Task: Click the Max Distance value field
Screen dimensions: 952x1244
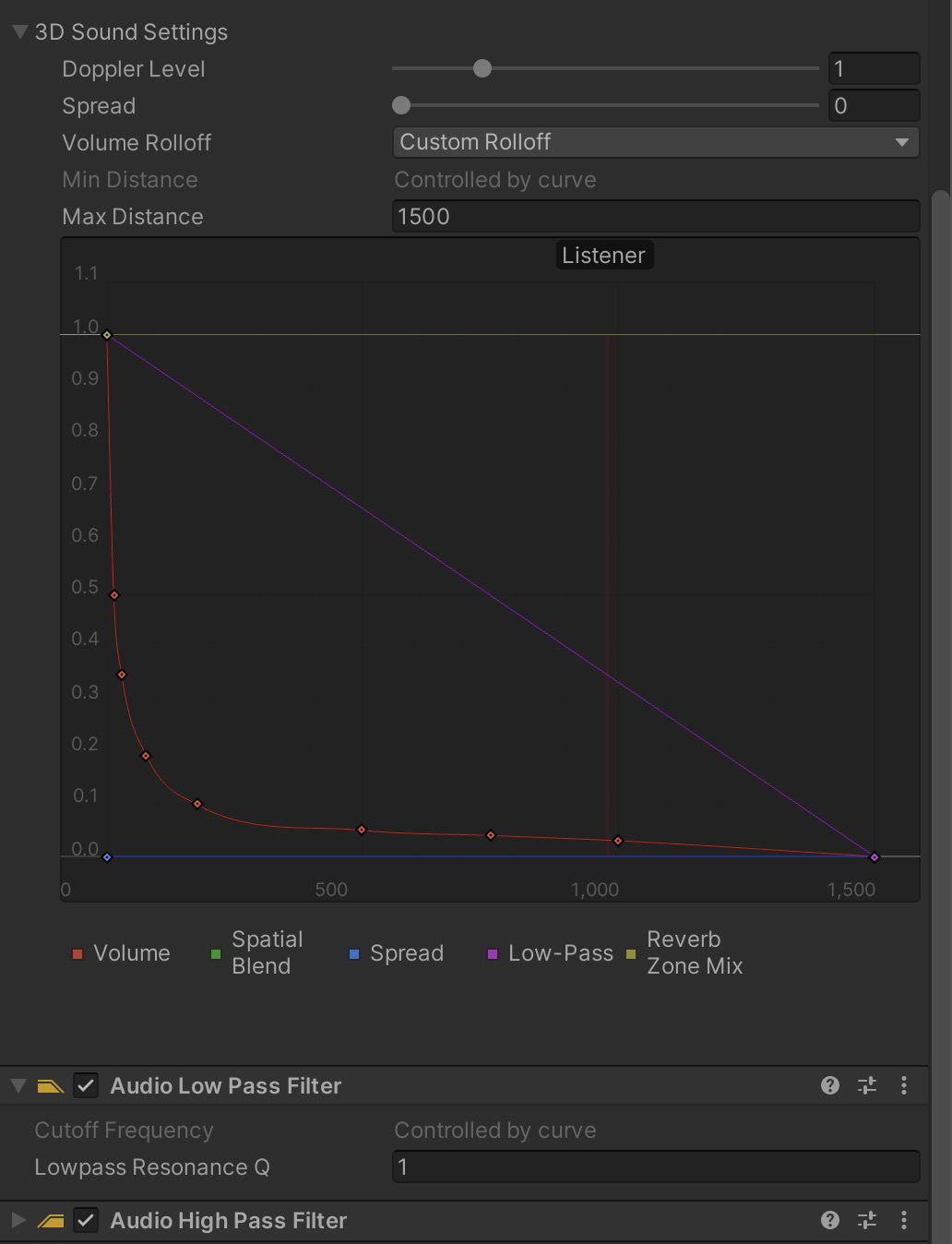Action: coord(655,216)
